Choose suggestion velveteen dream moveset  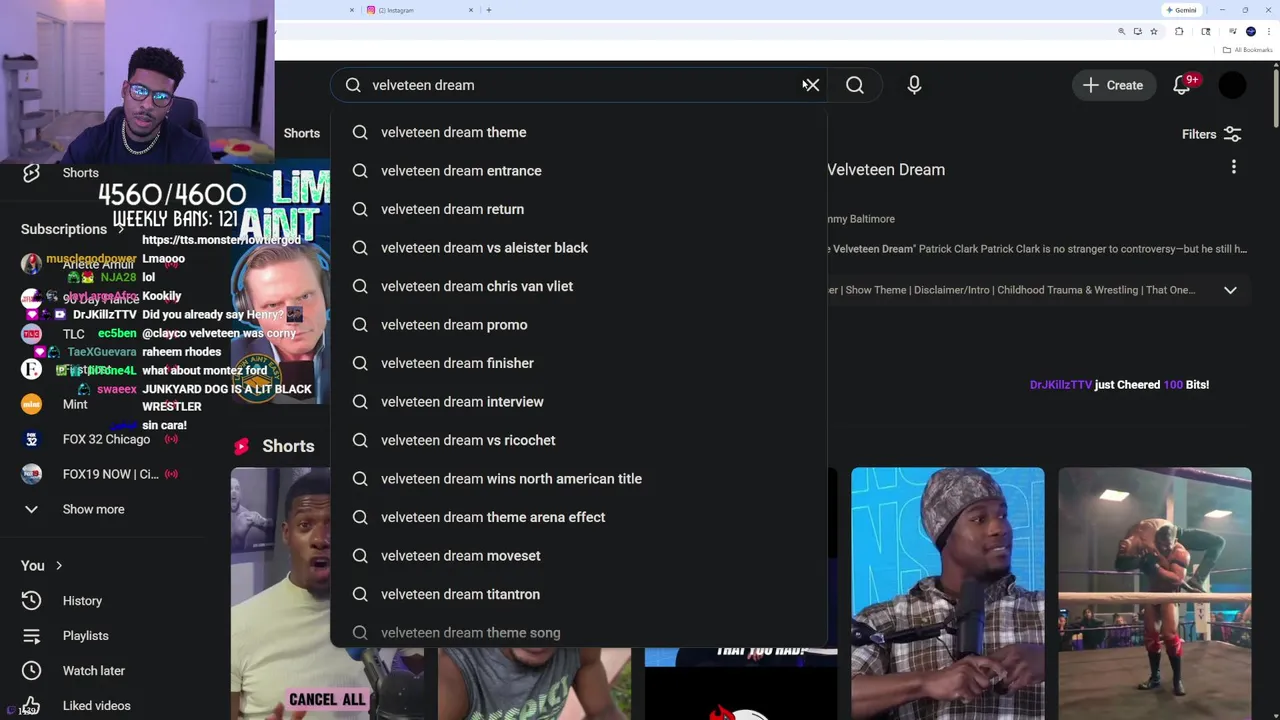tap(578, 556)
